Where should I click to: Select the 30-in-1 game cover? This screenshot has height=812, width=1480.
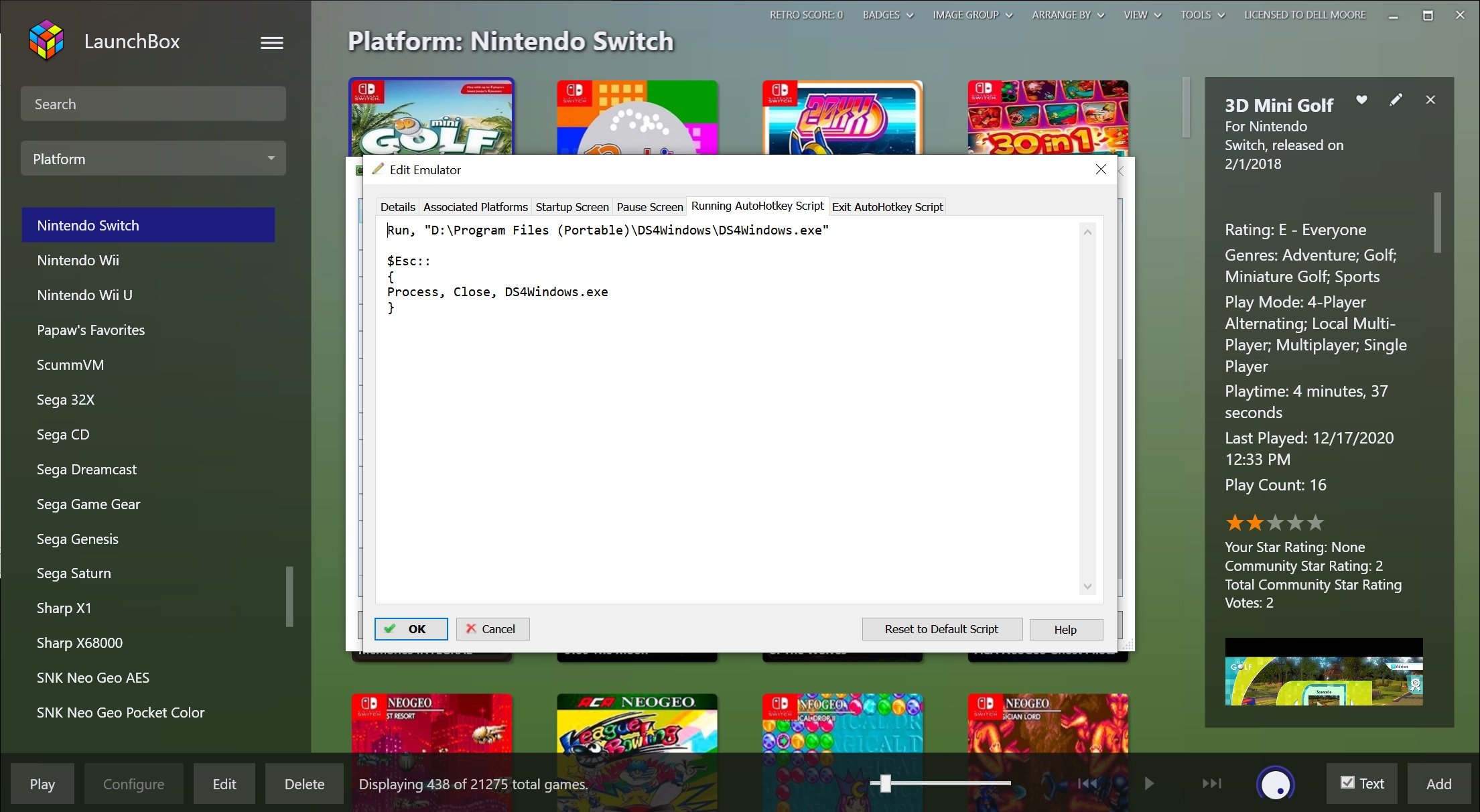(1048, 117)
